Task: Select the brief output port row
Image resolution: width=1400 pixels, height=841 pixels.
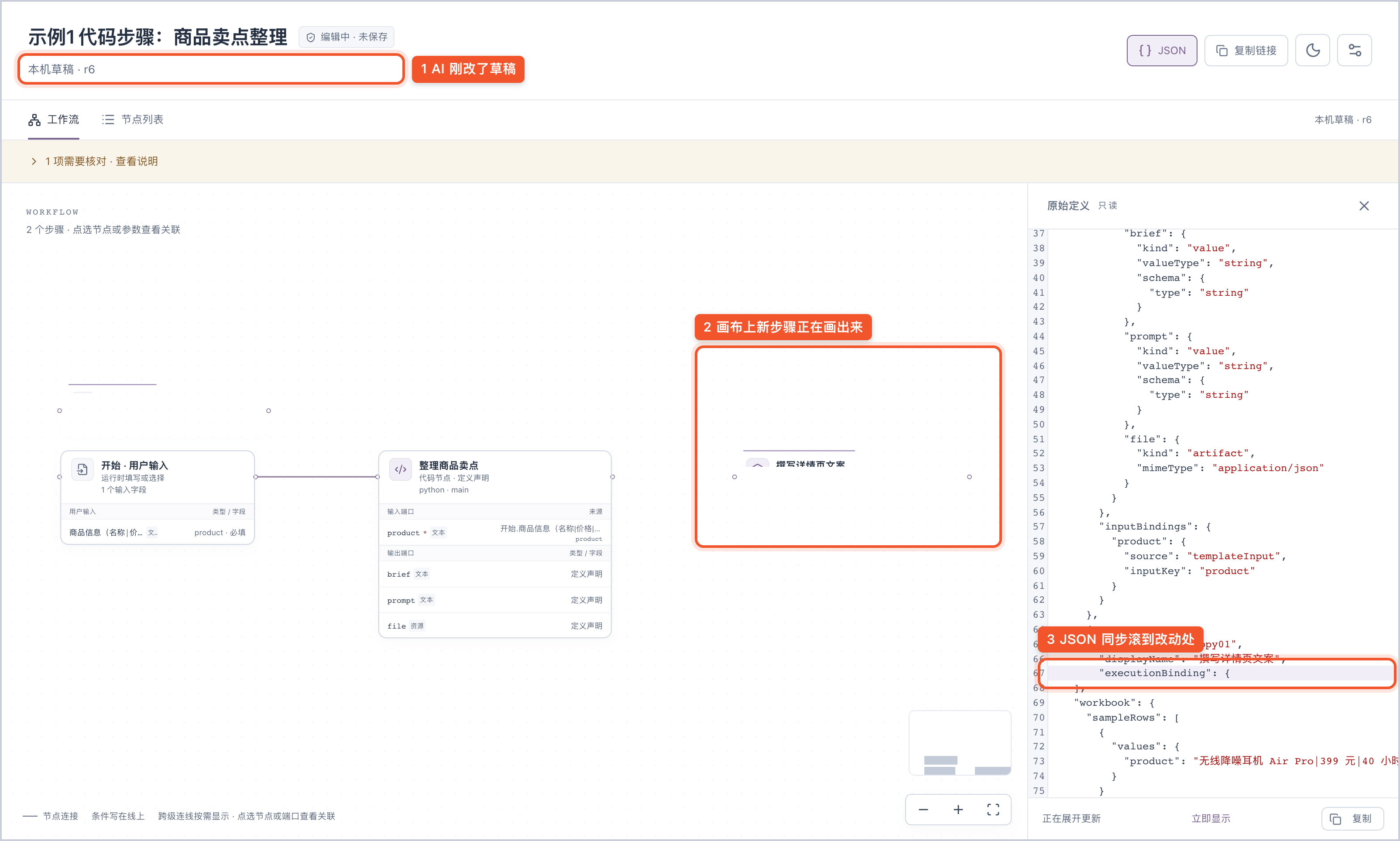Action: point(494,574)
